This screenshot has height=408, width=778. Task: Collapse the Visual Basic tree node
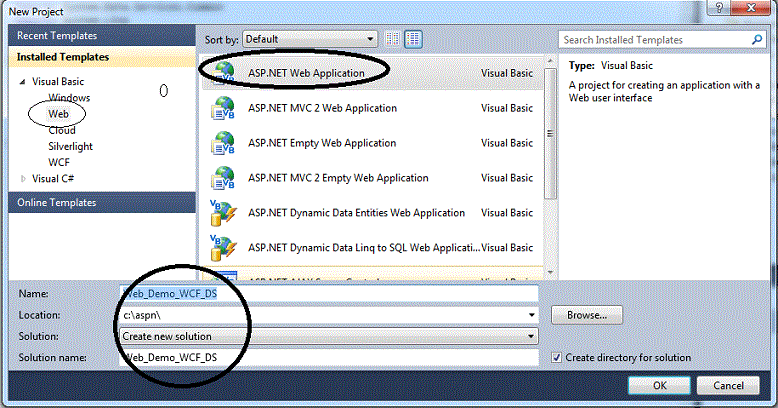22,82
